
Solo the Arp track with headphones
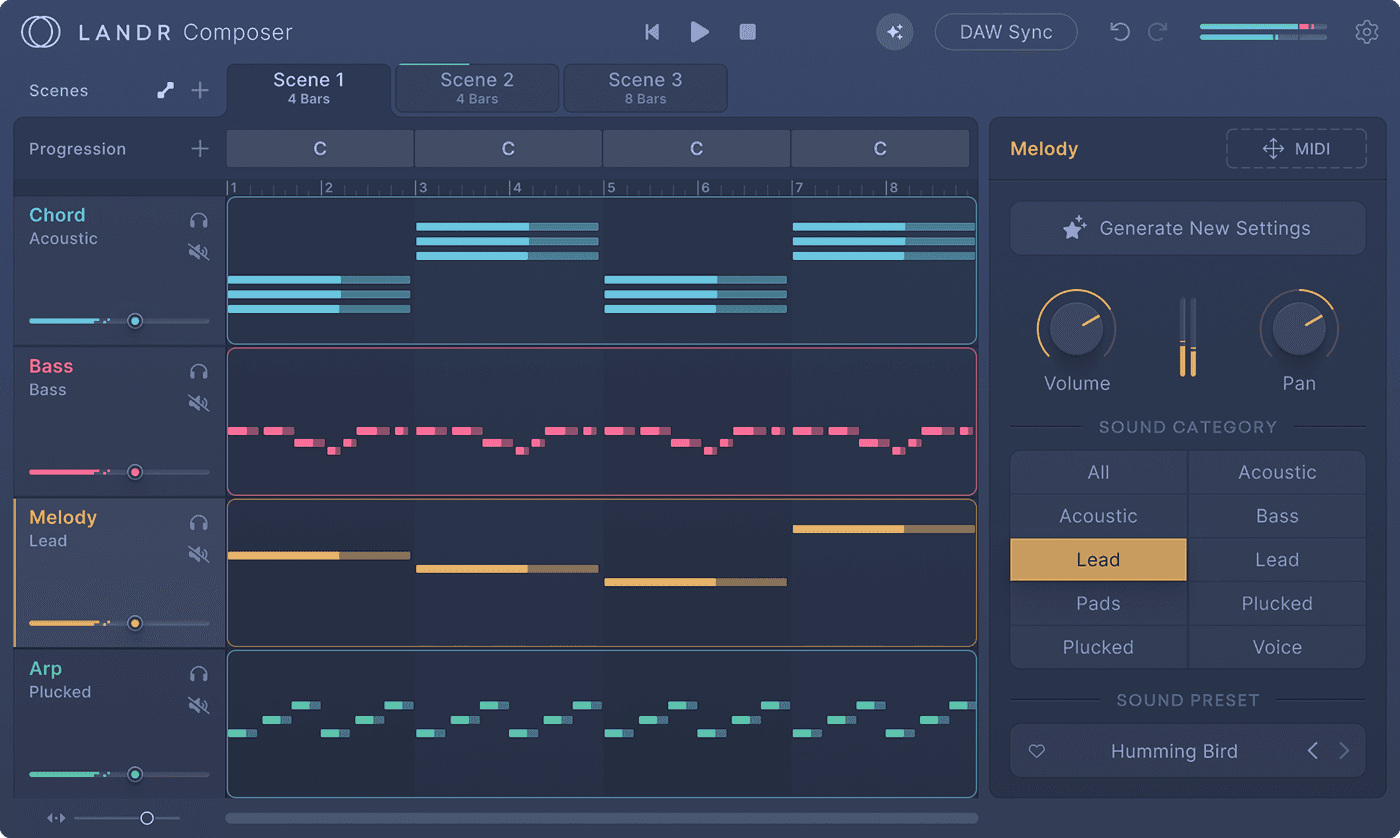(x=199, y=674)
